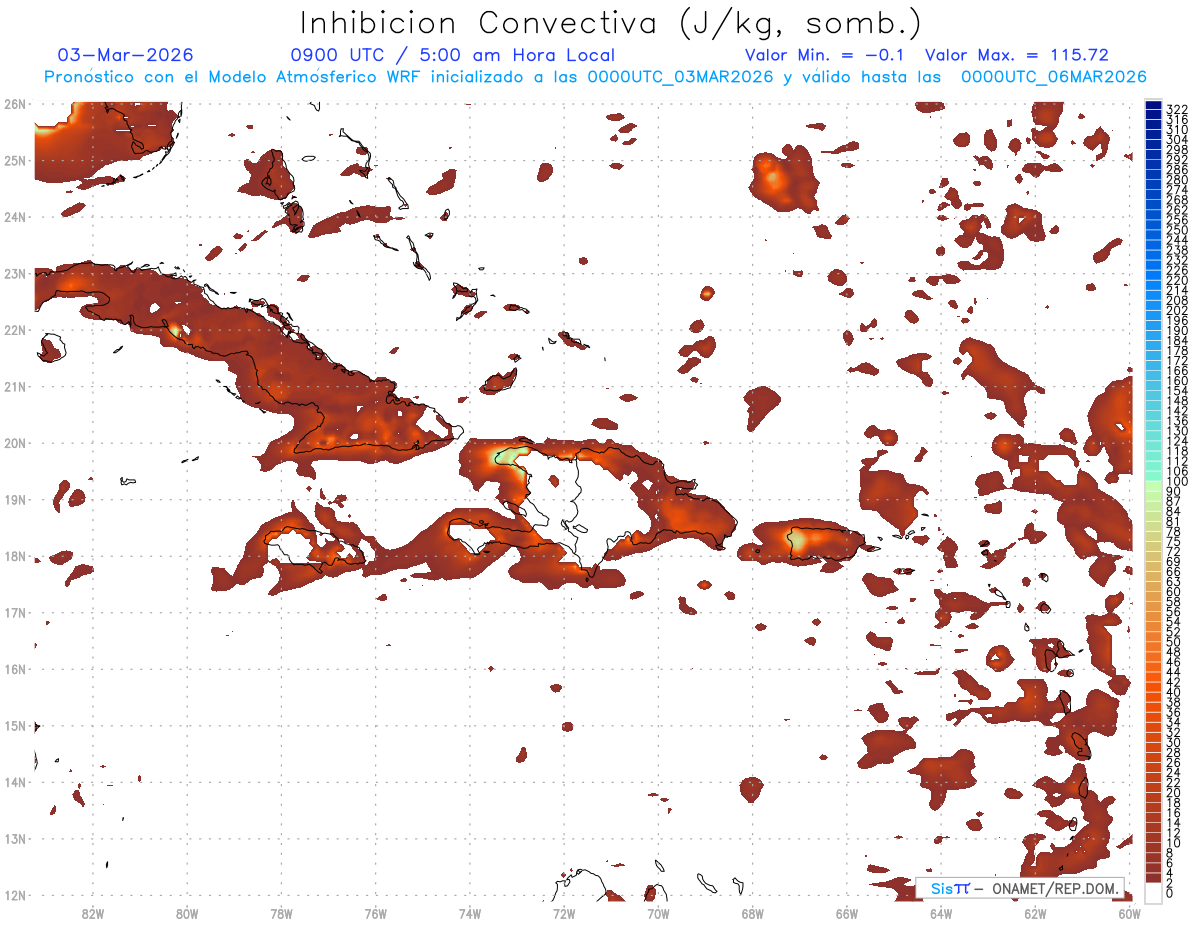Click the 74W longitude axis label
Screen dimensions: 1200x927
[470, 913]
